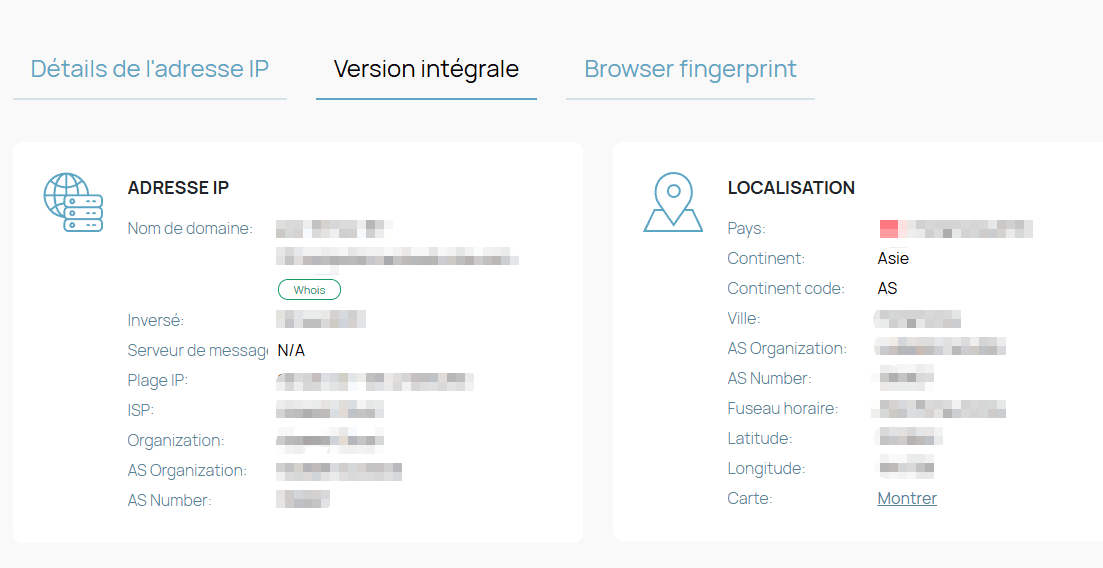The image size is (1103, 568).
Task: Click the ISP label
Action: tap(141, 410)
